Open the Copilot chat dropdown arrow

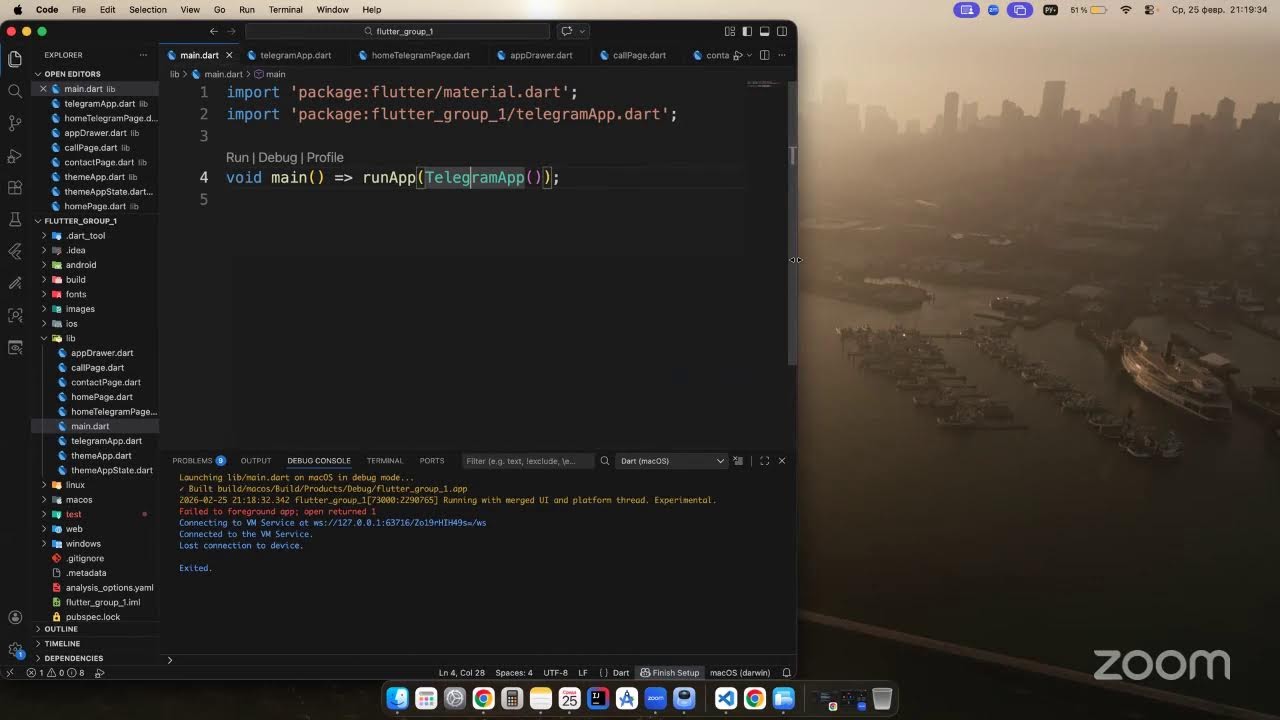[583, 31]
